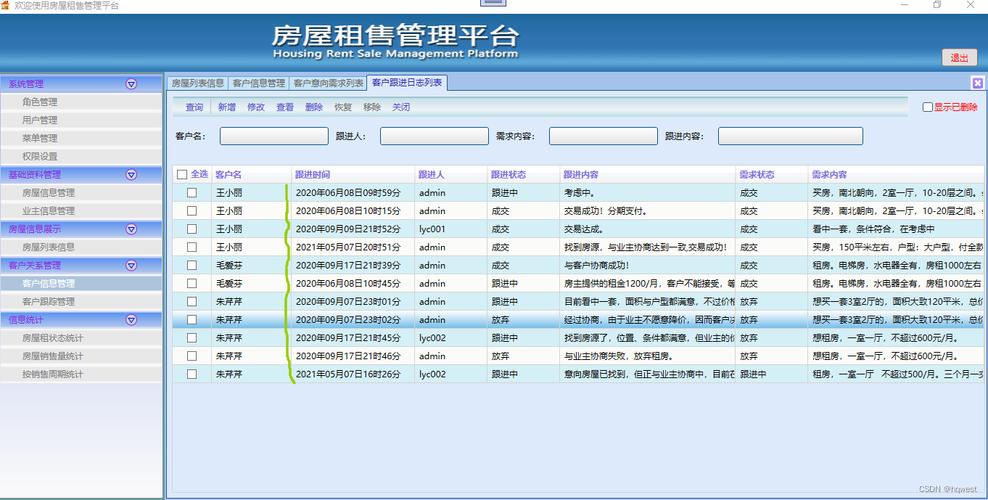Open 房屋销售量统计 in the sidebar

pos(81,356)
